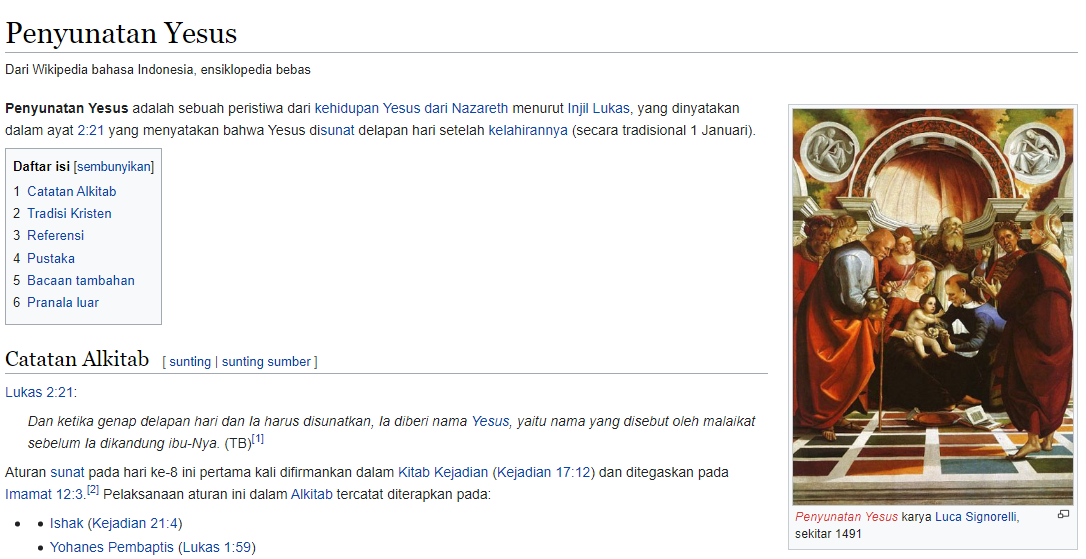Follow the kehidupan Yesus dari Nazareth link
The width and height of the screenshot is (1086, 559).
tap(411, 108)
